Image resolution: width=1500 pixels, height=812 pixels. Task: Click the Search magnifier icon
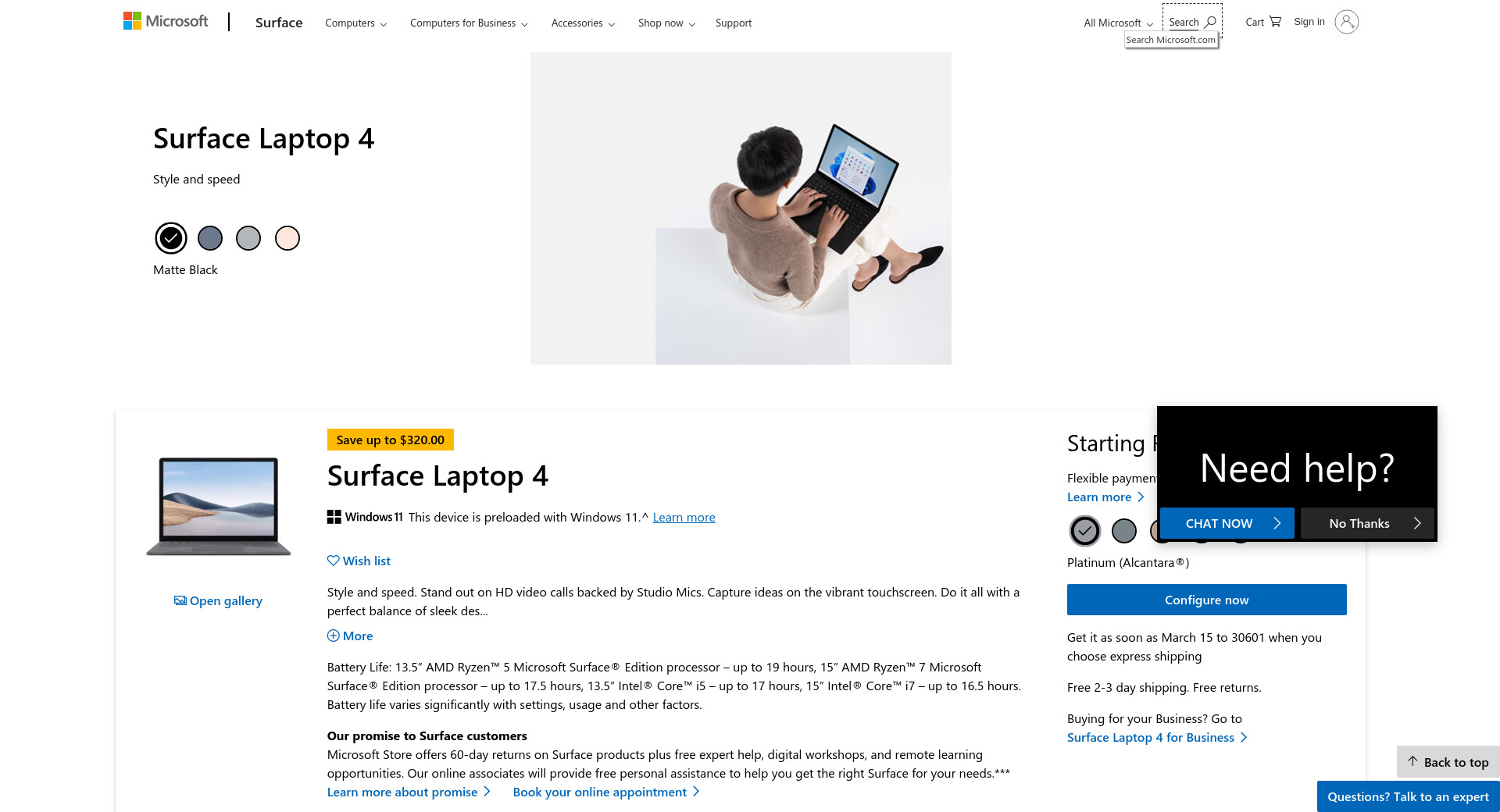(1210, 22)
